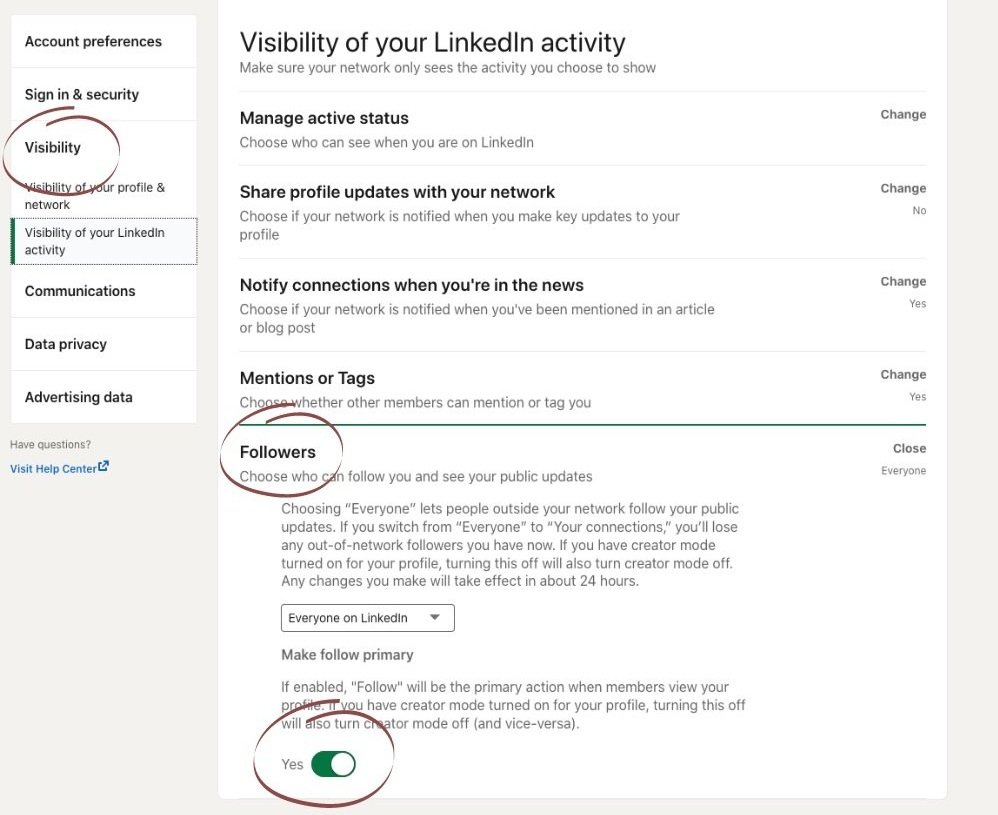Open Account preferences settings section

[x=93, y=41]
